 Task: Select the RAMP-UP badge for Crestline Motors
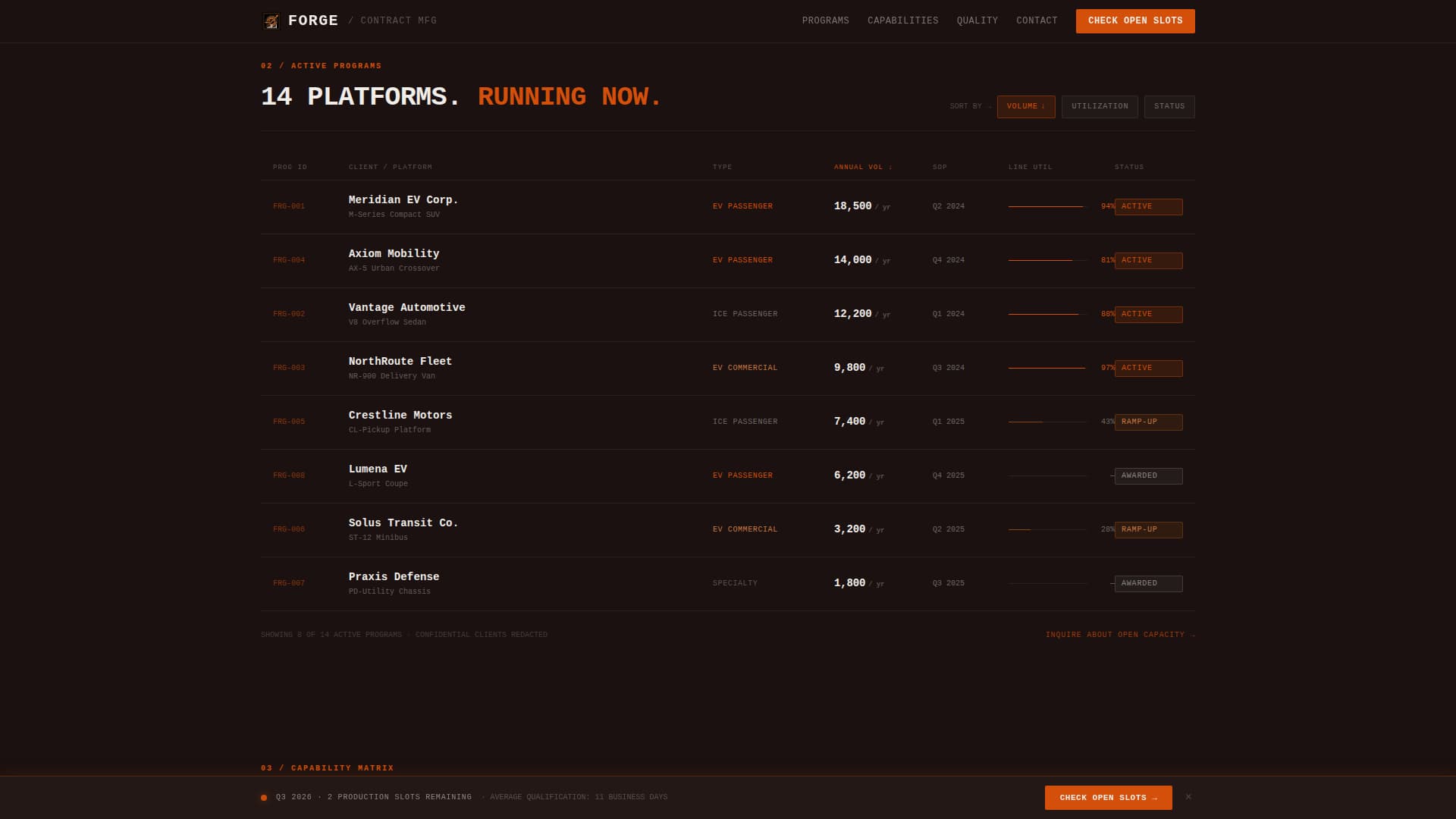click(x=1148, y=422)
